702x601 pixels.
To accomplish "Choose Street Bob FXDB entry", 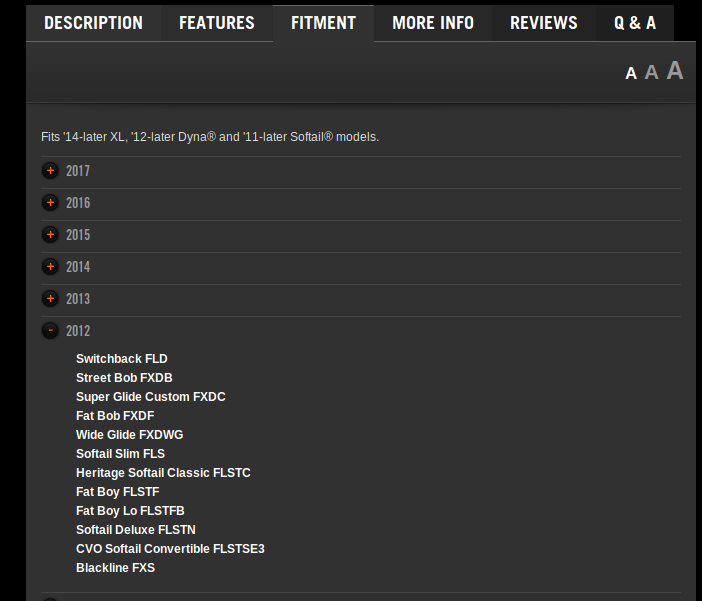I will click(x=124, y=378).
